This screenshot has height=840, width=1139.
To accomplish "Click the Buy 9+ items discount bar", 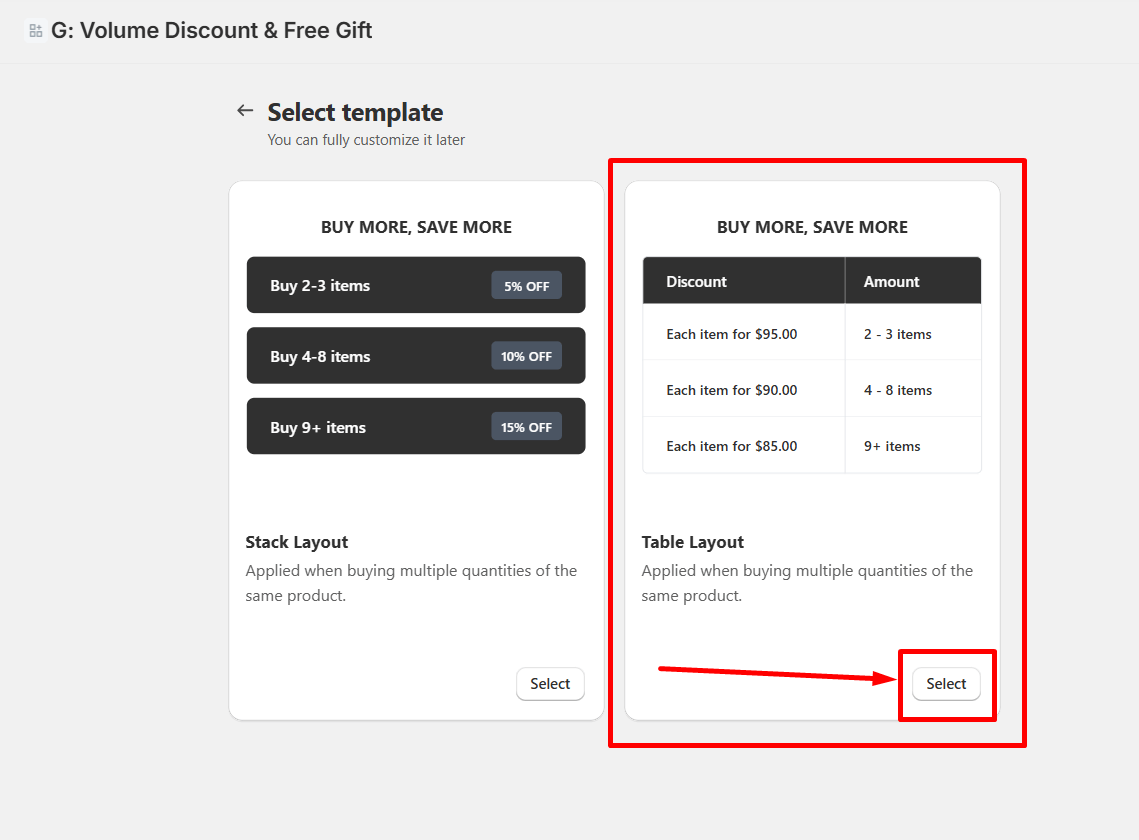I will pos(416,426).
